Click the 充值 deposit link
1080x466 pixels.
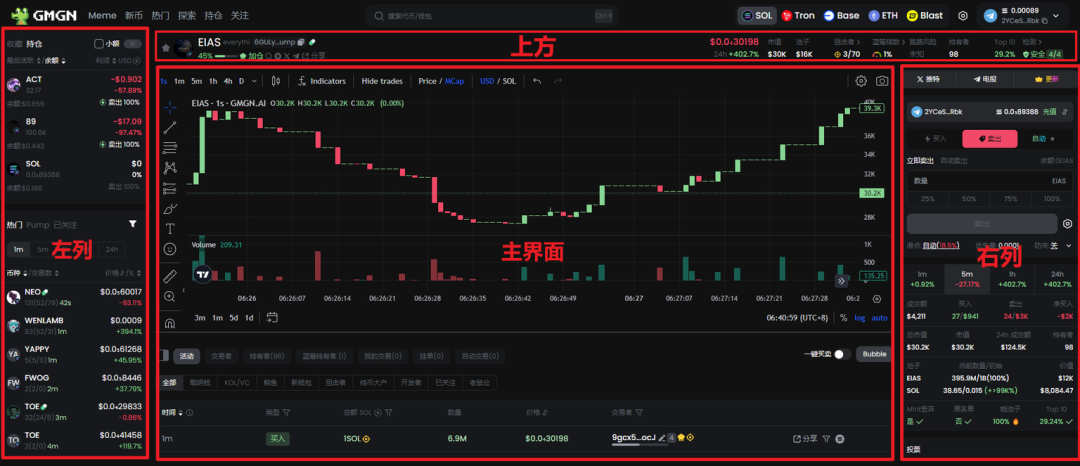pyautogui.click(x=1049, y=111)
